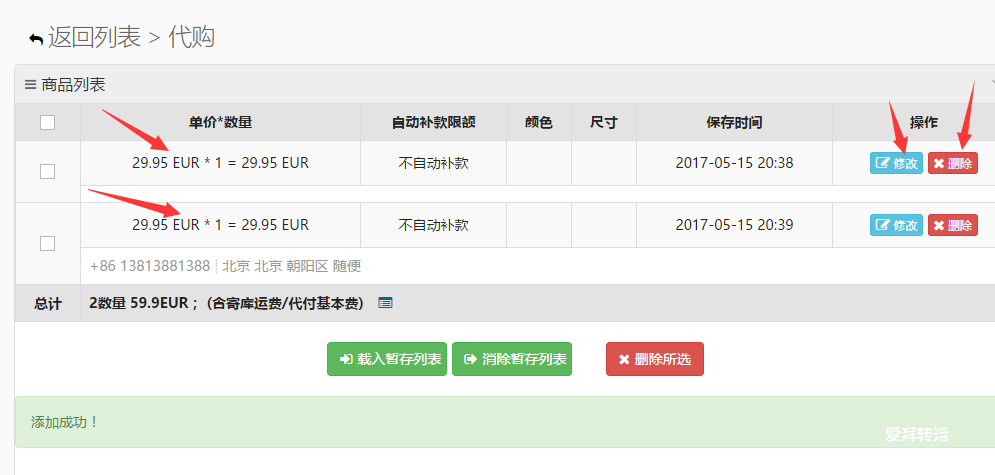This screenshot has height=475, width=995.
Task: Click 修改 for the 20:39 item
Action: (x=896, y=224)
